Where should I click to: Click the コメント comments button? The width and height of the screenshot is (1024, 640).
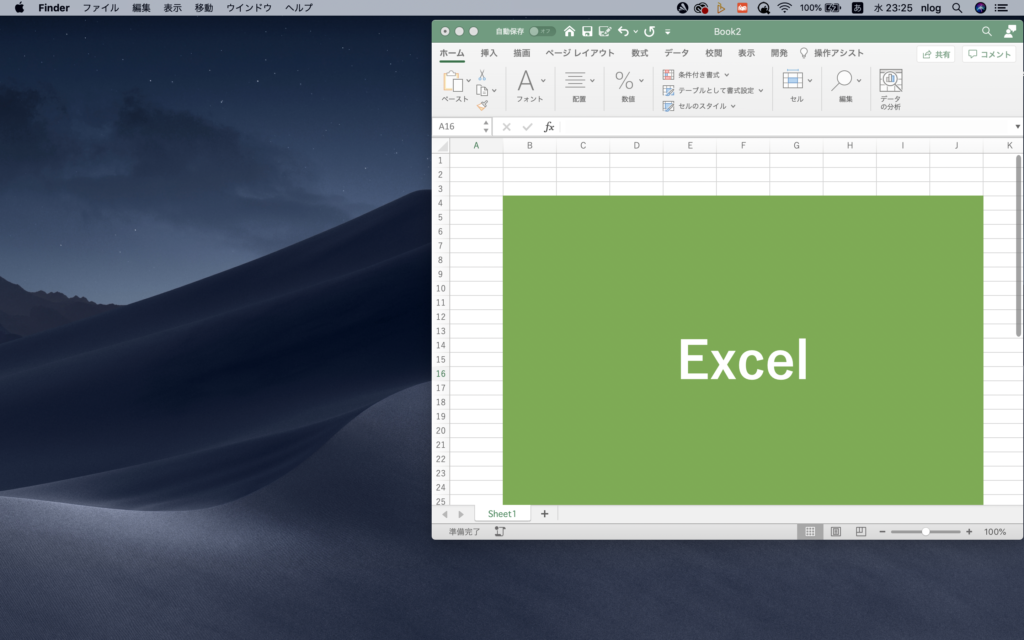pos(989,54)
